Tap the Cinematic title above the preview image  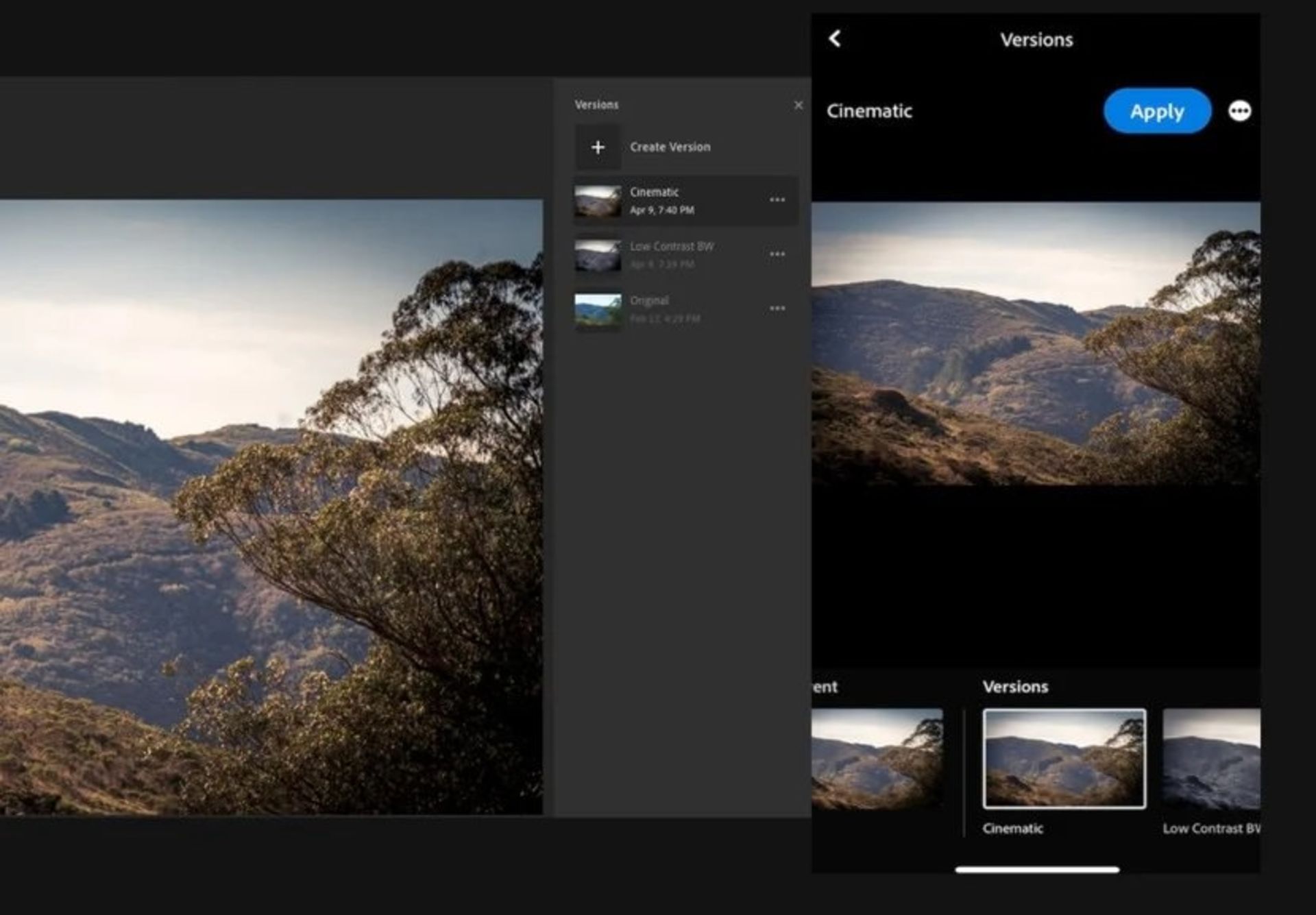click(x=870, y=111)
